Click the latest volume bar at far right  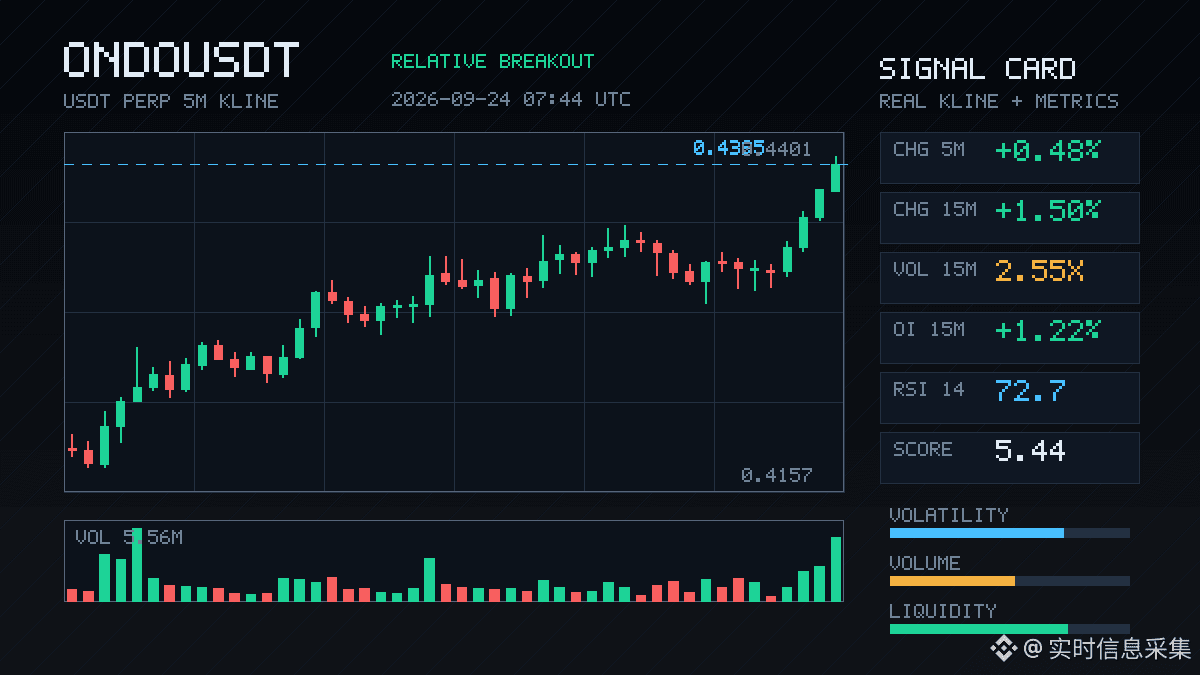[836, 569]
